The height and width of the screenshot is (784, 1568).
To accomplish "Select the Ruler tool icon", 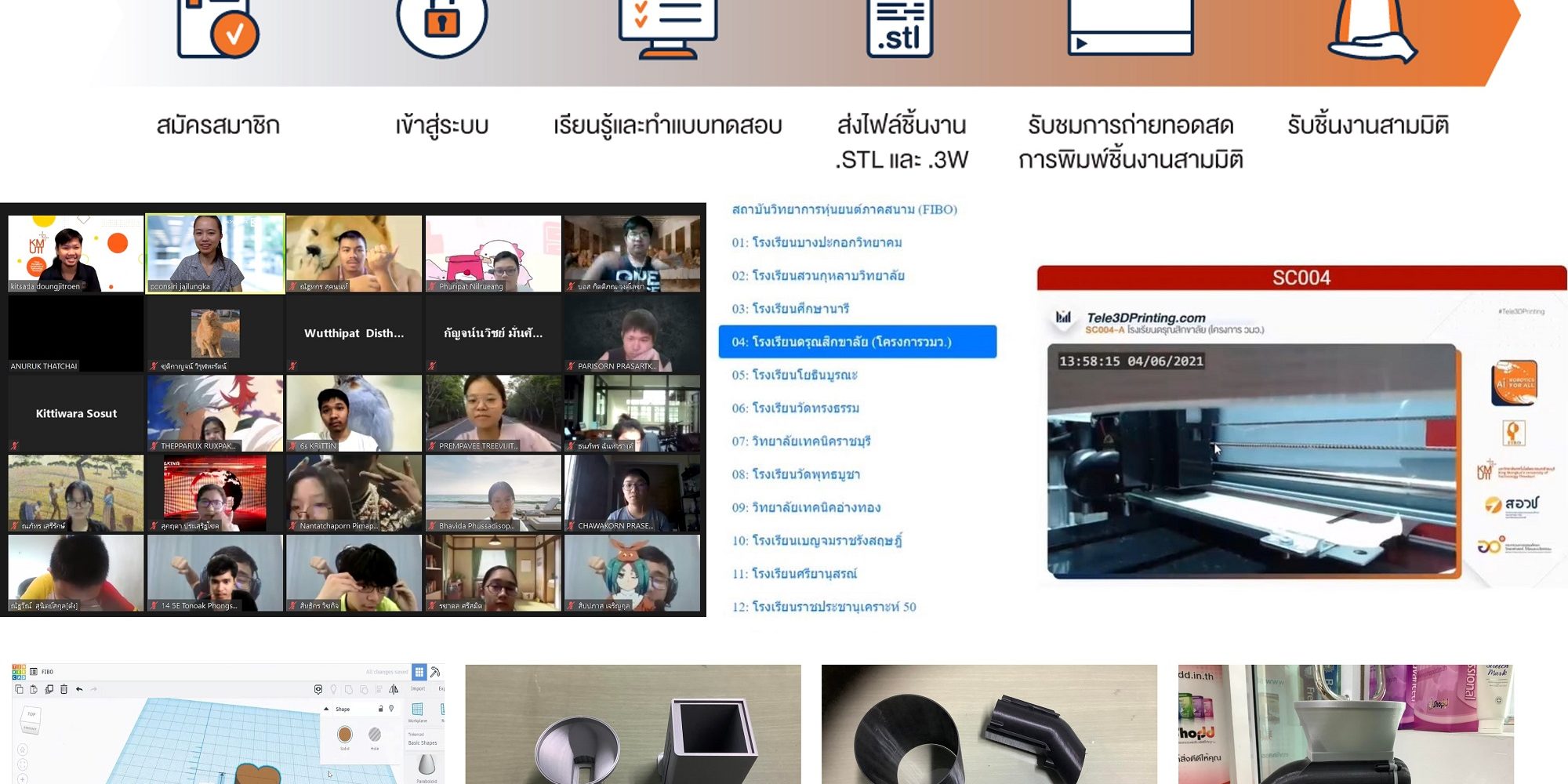I will coord(442,709).
